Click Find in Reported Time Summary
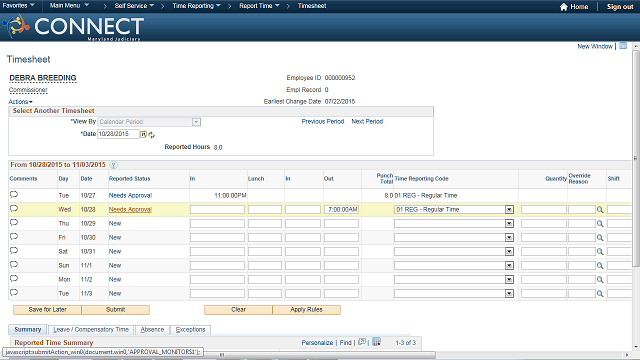 [x=345, y=342]
